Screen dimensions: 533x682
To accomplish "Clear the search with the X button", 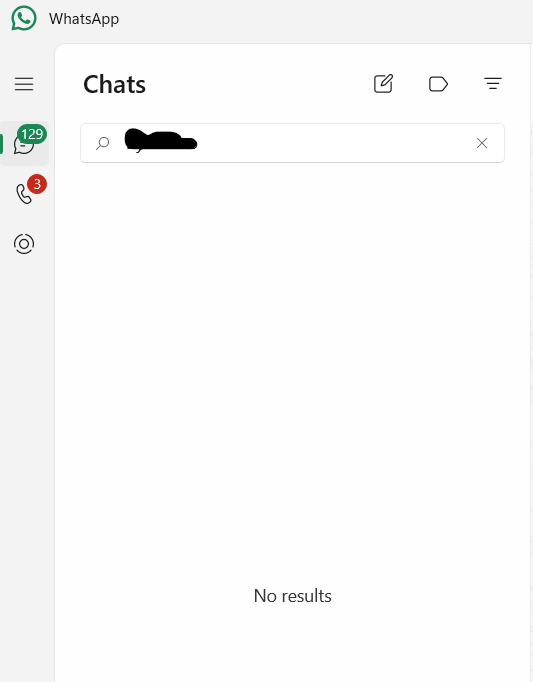I will tap(482, 143).
